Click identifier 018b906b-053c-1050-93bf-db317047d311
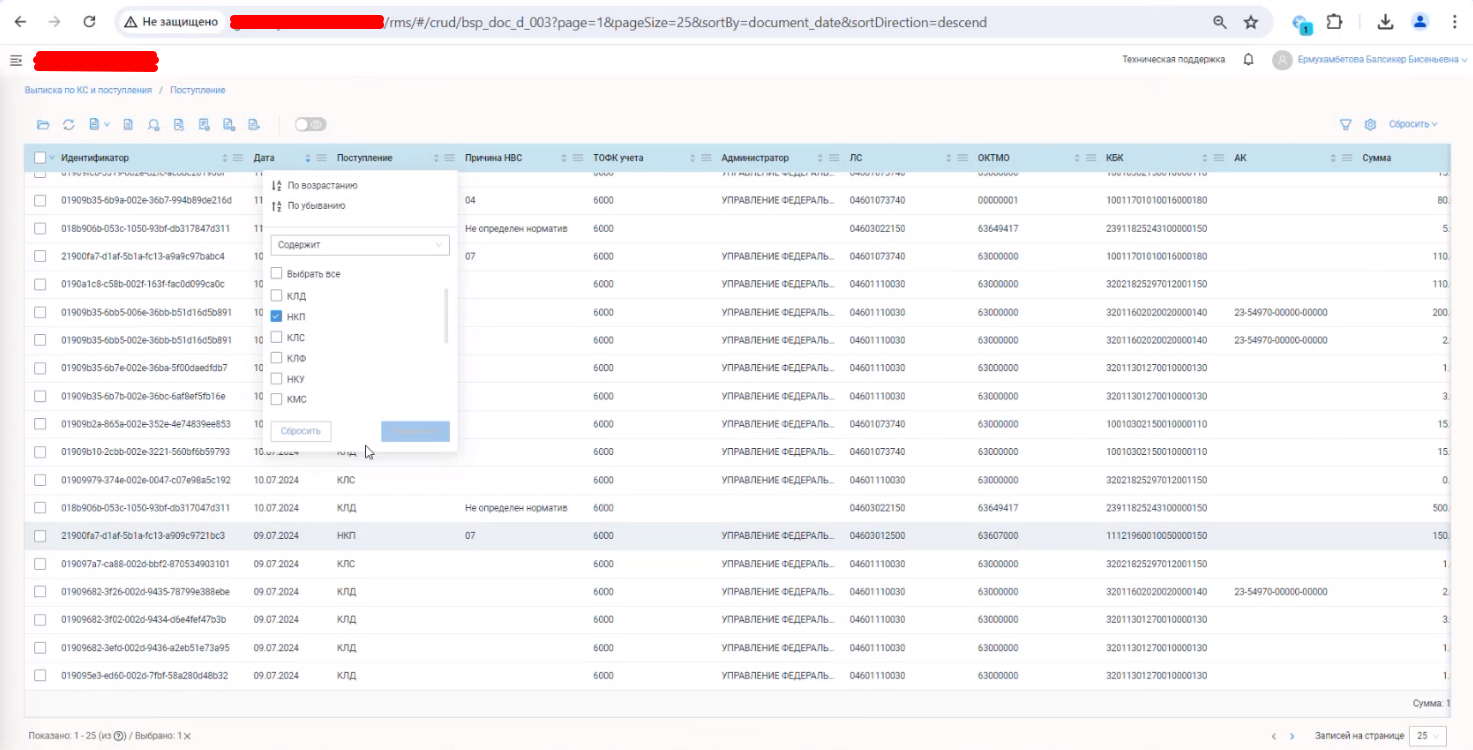 pos(145,508)
